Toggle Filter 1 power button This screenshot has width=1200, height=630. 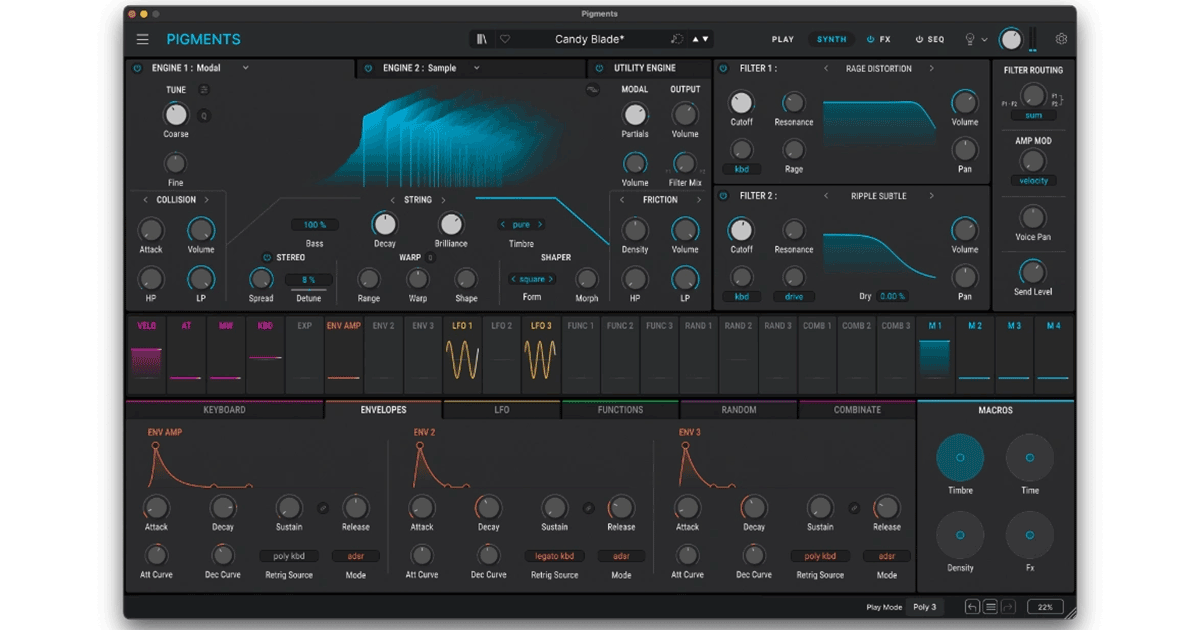[x=724, y=68]
